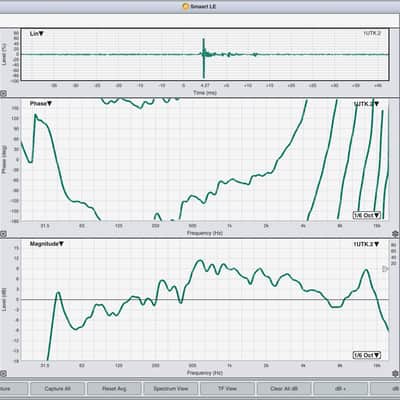Open the Phase graph type dropdown
The image size is (400, 400).
[41, 104]
